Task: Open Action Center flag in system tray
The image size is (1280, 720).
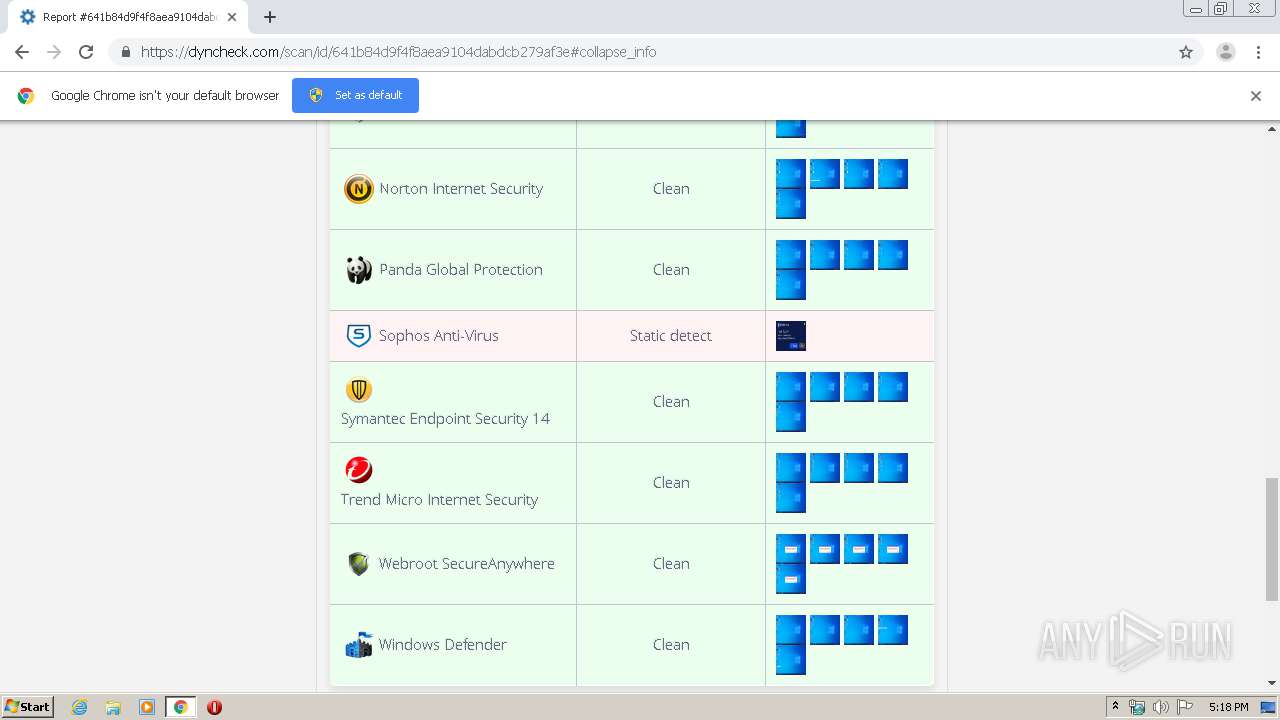Action: (1184, 707)
